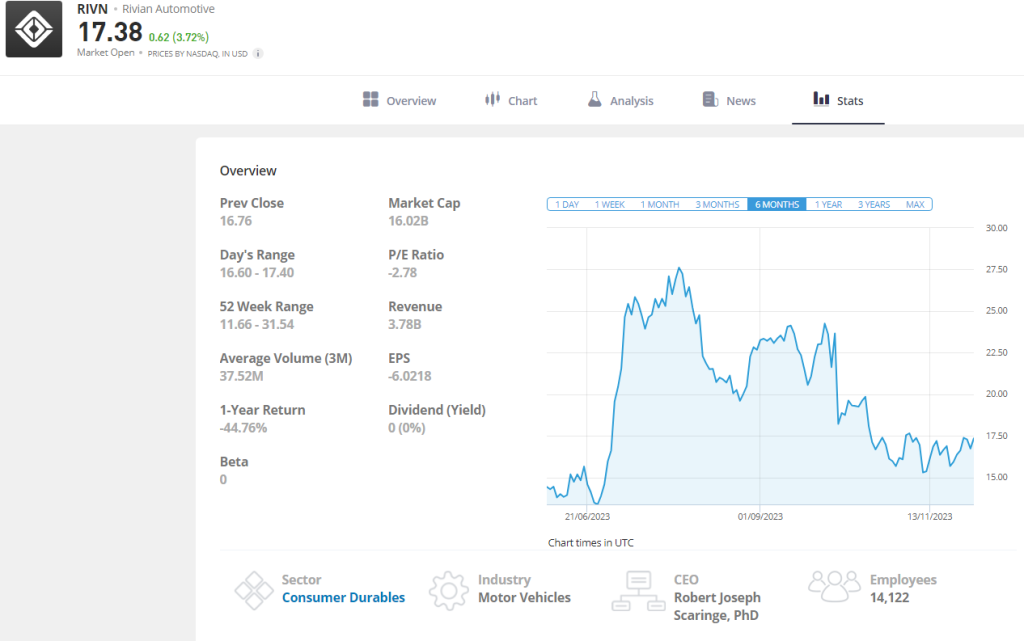The image size is (1024, 641).
Task: Click the Rivian Automotive logo icon
Action: (x=33, y=30)
